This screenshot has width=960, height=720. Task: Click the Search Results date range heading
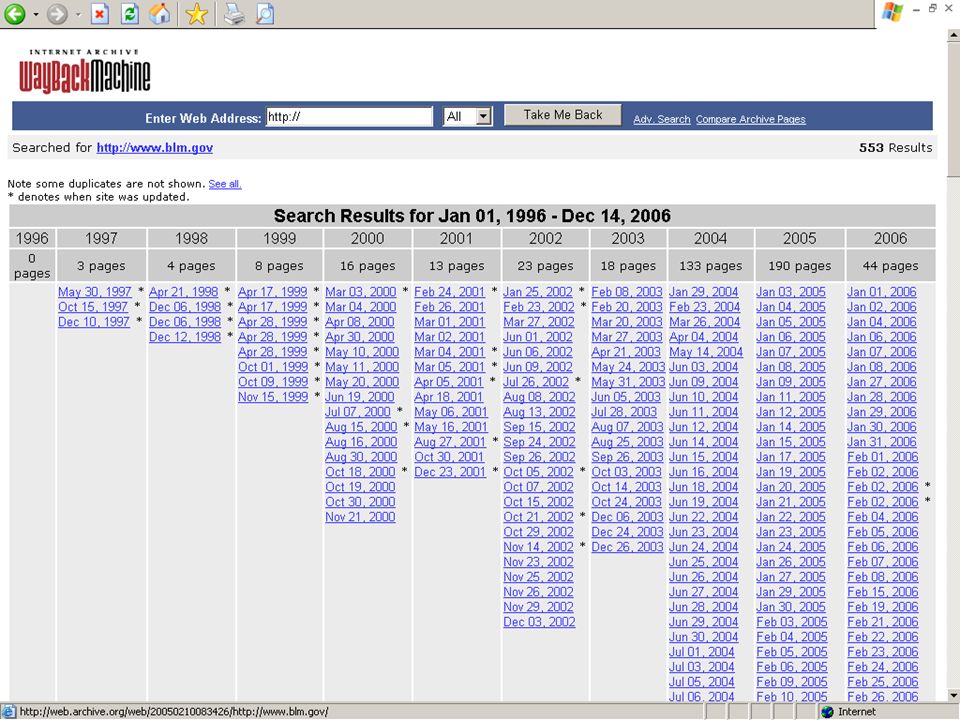point(472,216)
